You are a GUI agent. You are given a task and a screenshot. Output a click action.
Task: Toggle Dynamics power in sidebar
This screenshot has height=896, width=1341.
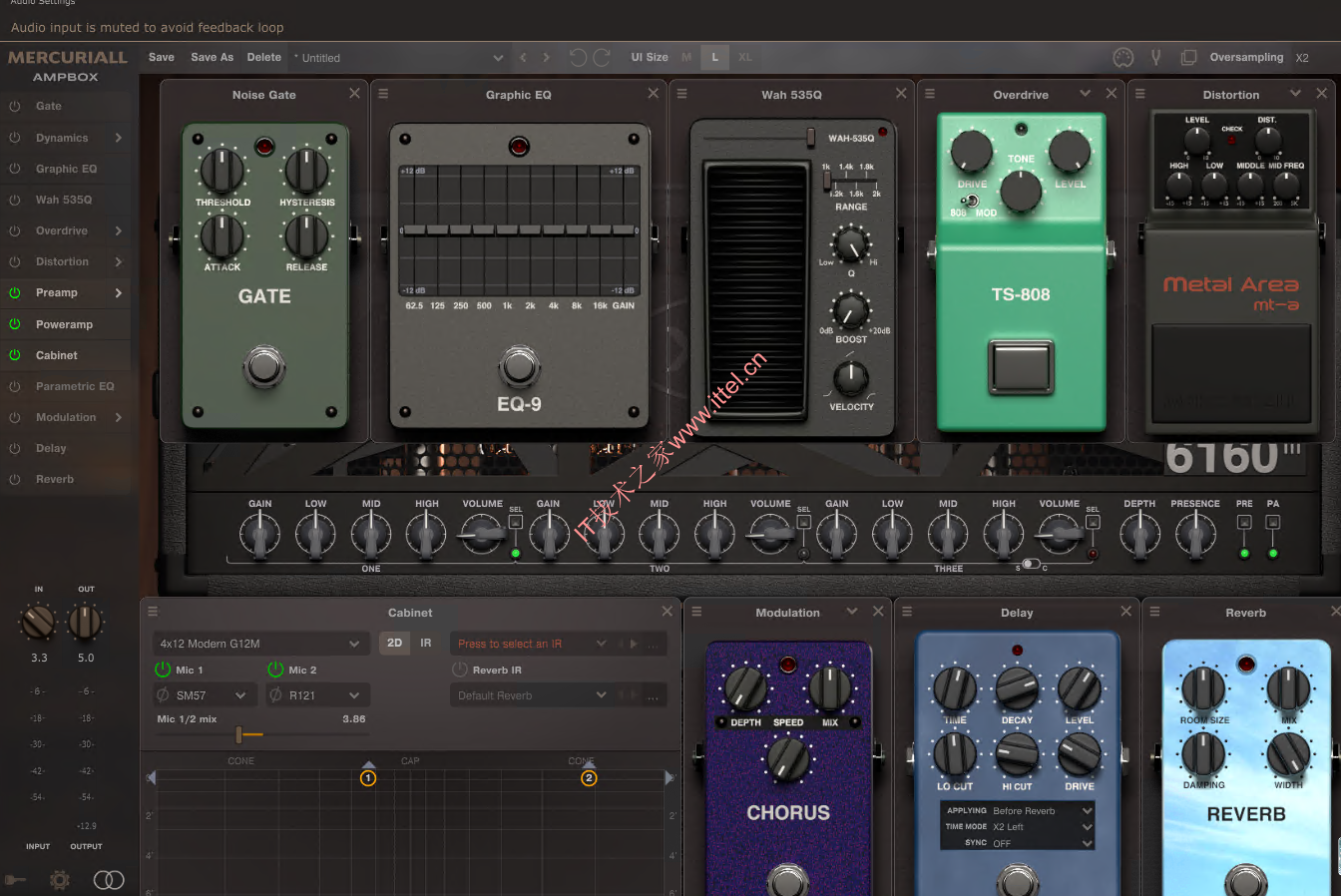(15, 138)
